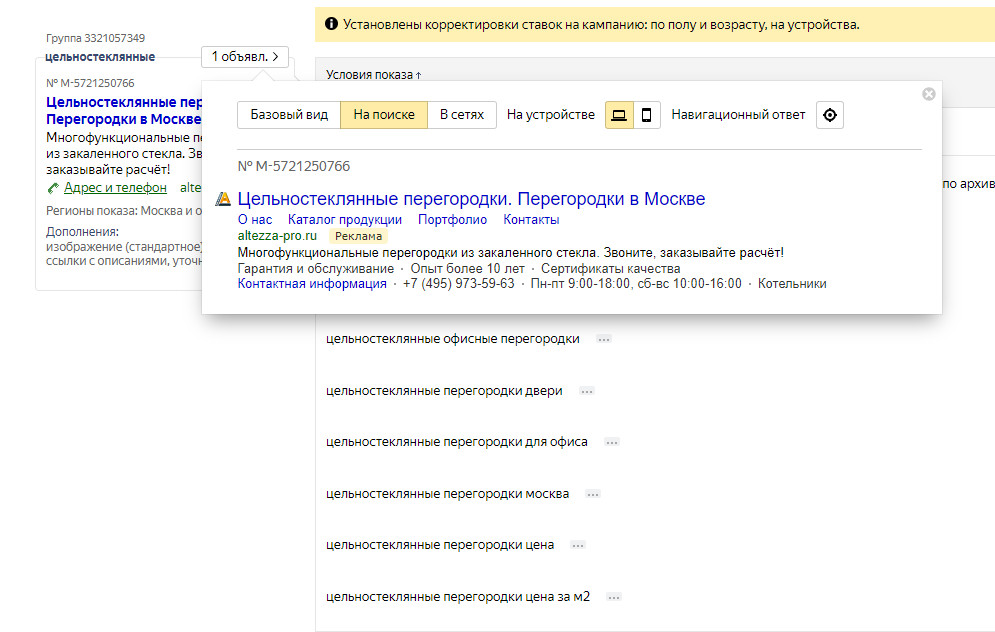Click the Портфолио sitelink
This screenshot has width=995, height=632.
(x=453, y=220)
